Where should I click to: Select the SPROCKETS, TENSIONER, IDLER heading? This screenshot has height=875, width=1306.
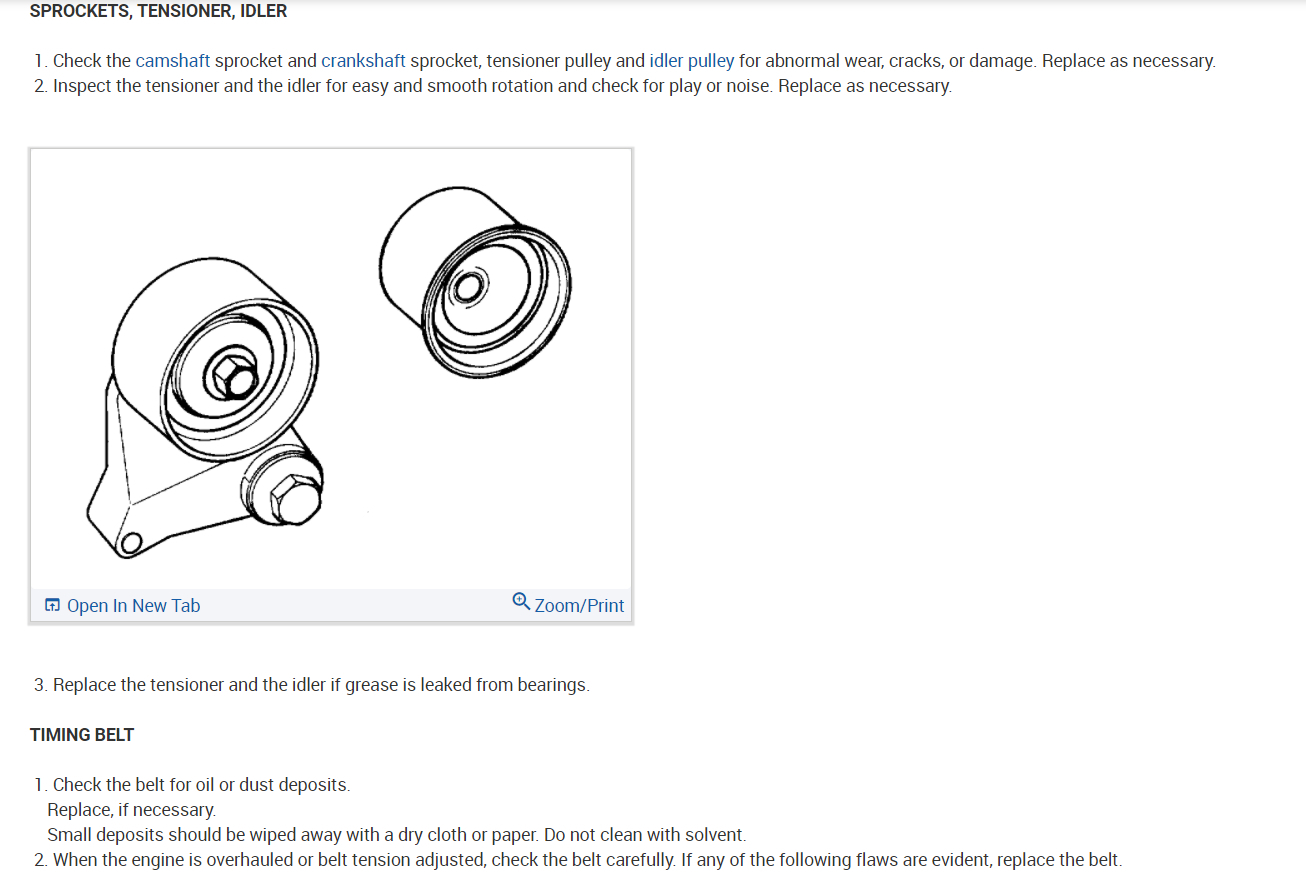(x=159, y=12)
